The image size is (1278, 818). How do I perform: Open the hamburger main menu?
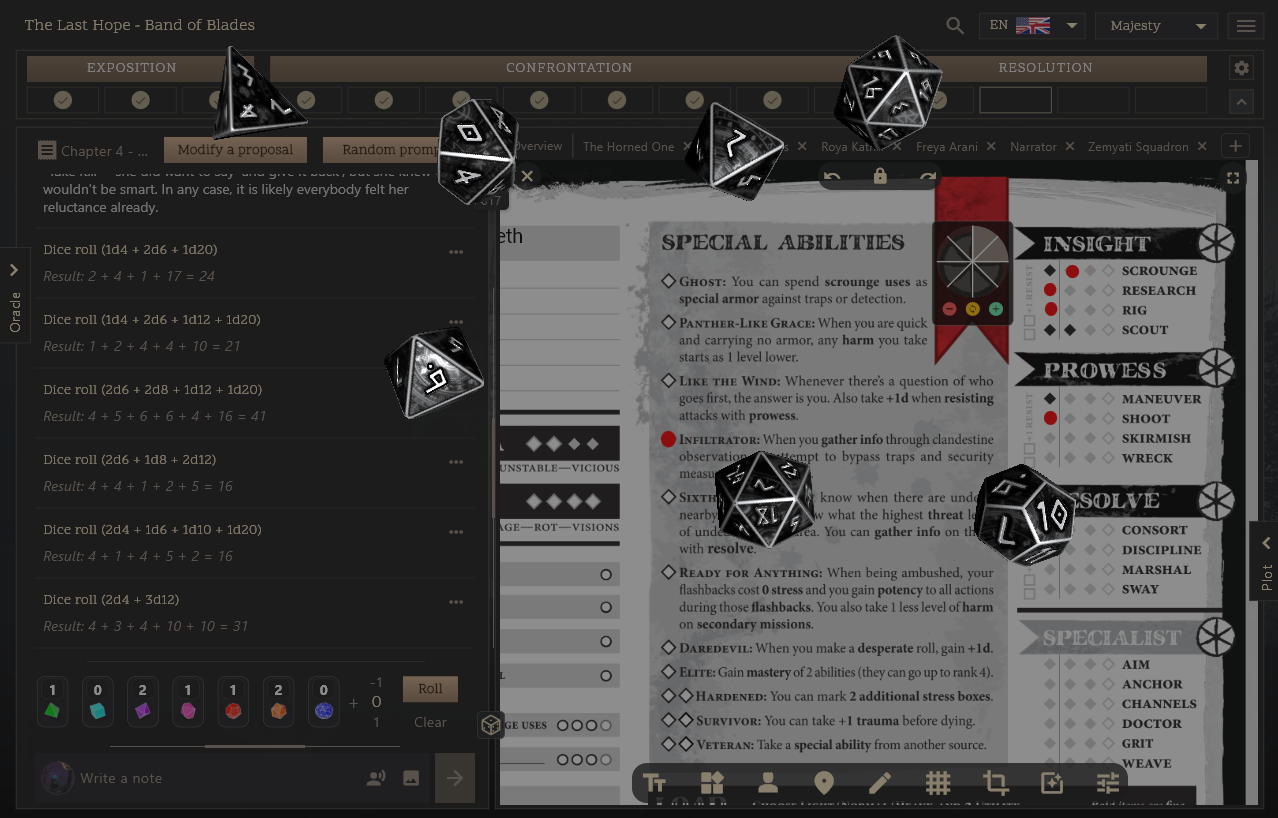tap(1246, 26)
